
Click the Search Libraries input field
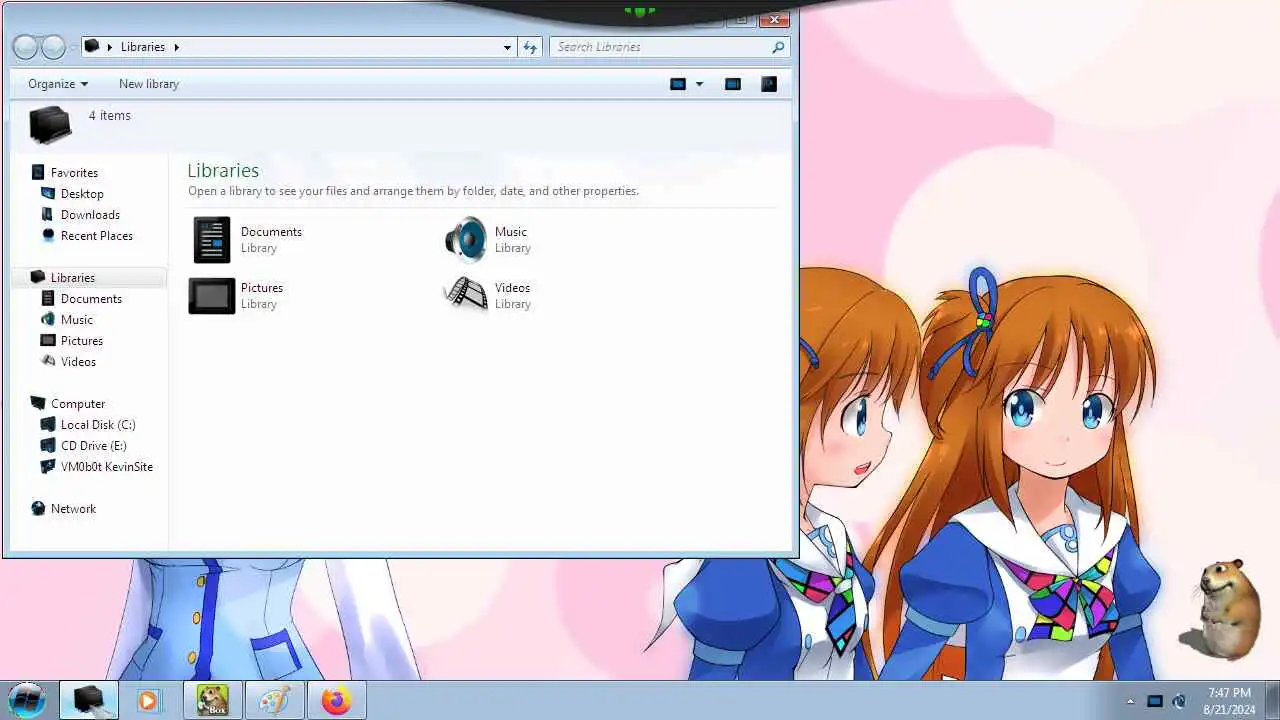[663, 47]
